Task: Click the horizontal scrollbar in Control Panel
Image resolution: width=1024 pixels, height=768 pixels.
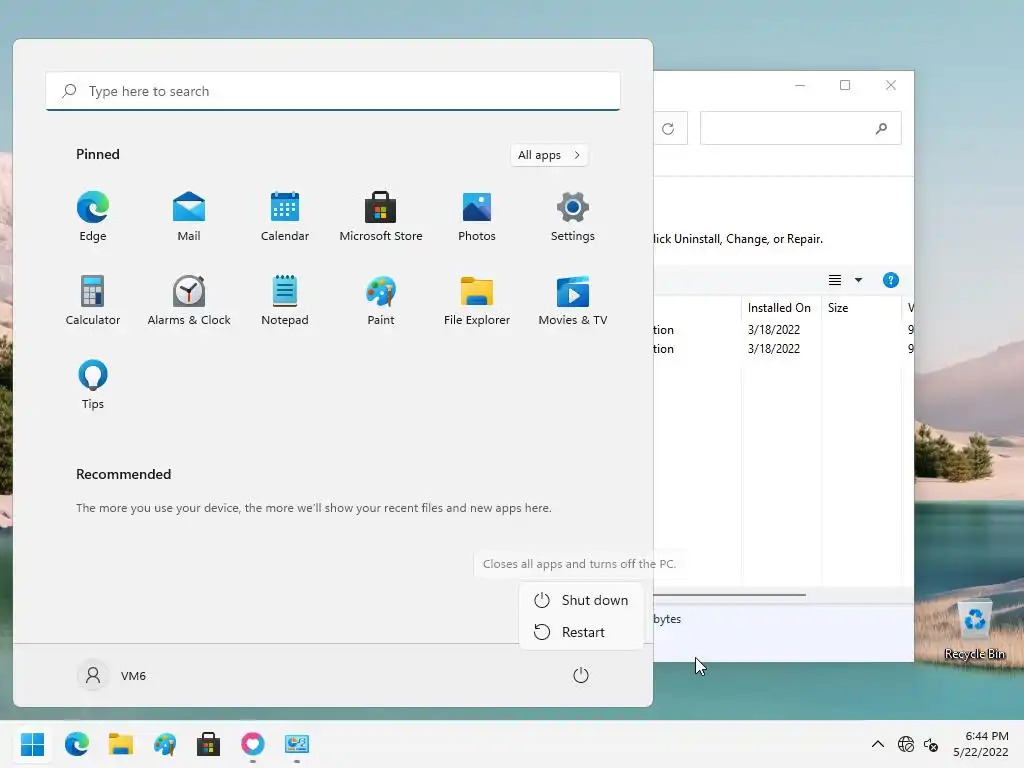Action: [729, 595]
